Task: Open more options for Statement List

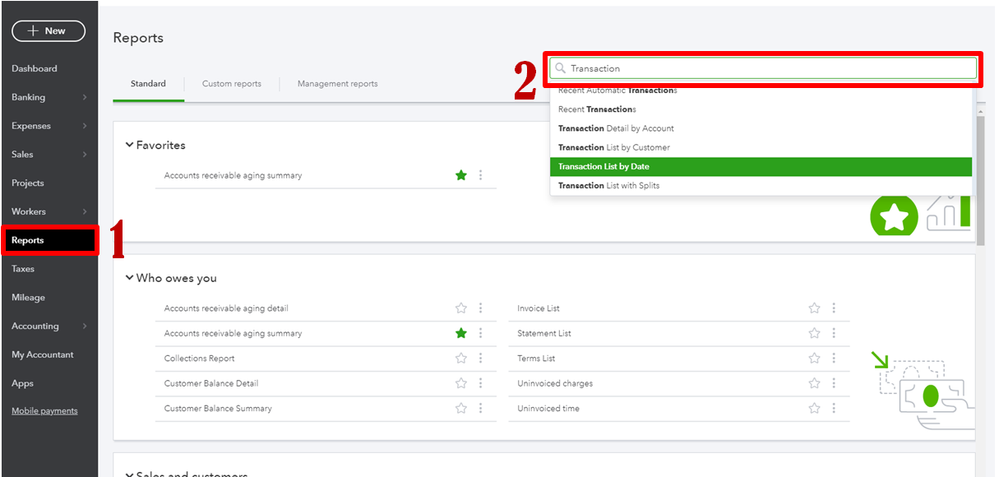Action: tap(833, 333)
